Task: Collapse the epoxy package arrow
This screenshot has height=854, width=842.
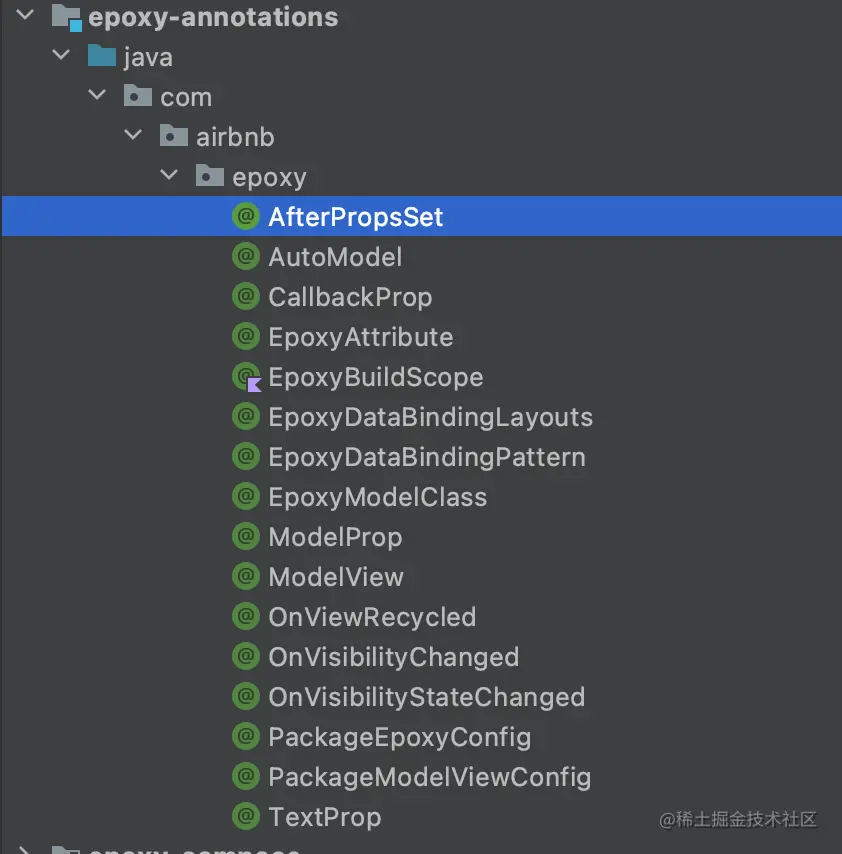Action: [x=170, y=176]
